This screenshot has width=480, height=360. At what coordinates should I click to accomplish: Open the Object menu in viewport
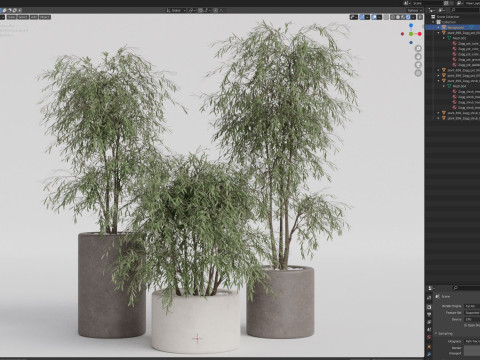click(45, 17)
